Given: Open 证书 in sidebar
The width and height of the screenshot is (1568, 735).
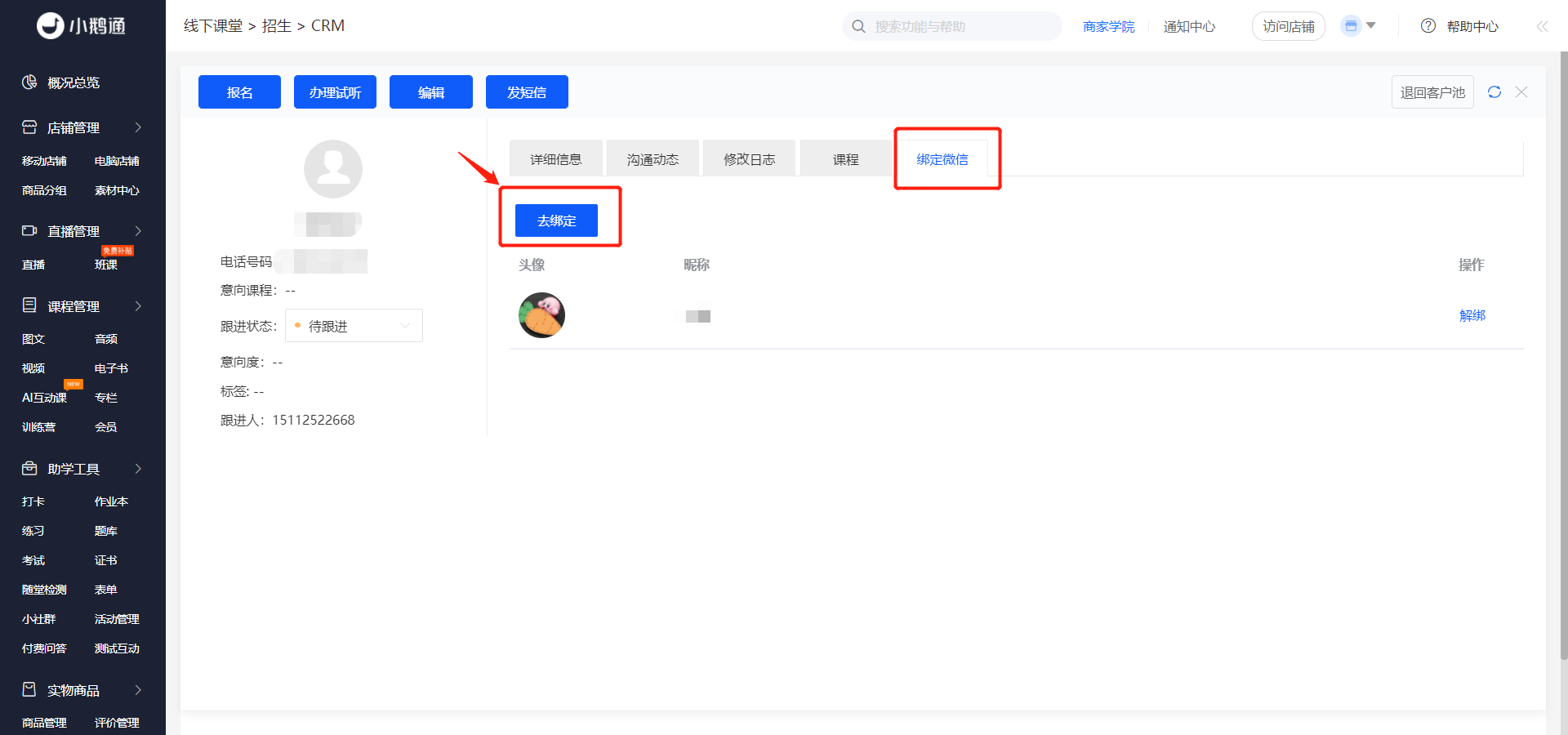Looking at the screenshot, I should 106,560.
